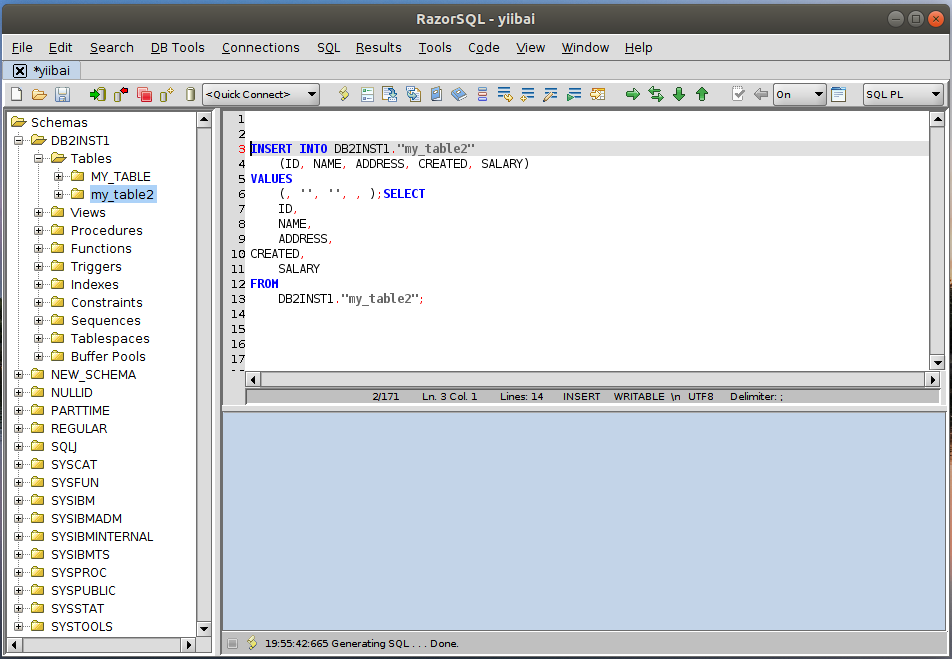Open the Results menu
The height and width of the screenshot is (659, 952).
click(378, 47)
